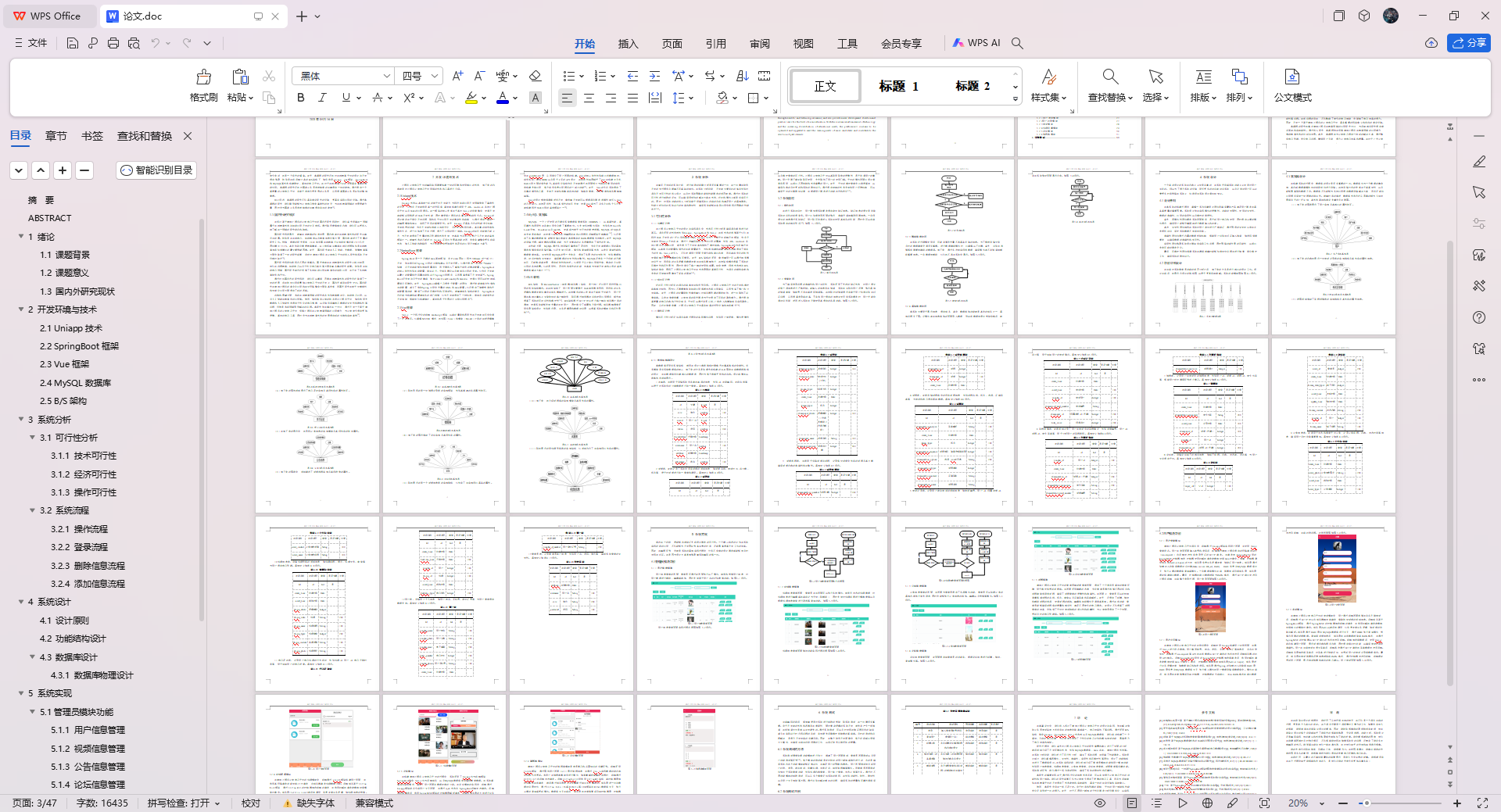
Task: Decrease paragraph indent icon
Action: point(632,76)
